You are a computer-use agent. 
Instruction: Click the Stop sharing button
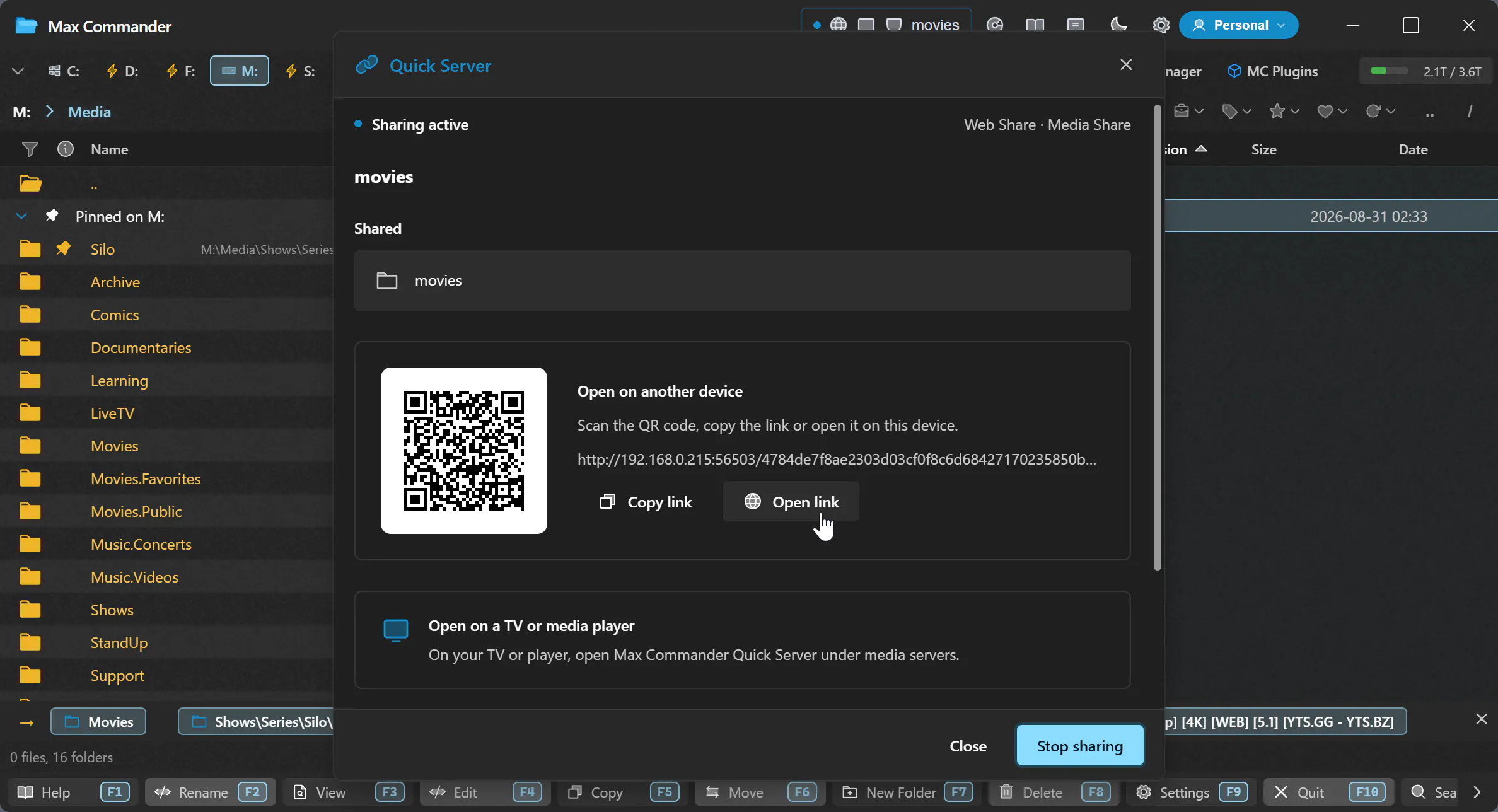tap(1080, 745)
